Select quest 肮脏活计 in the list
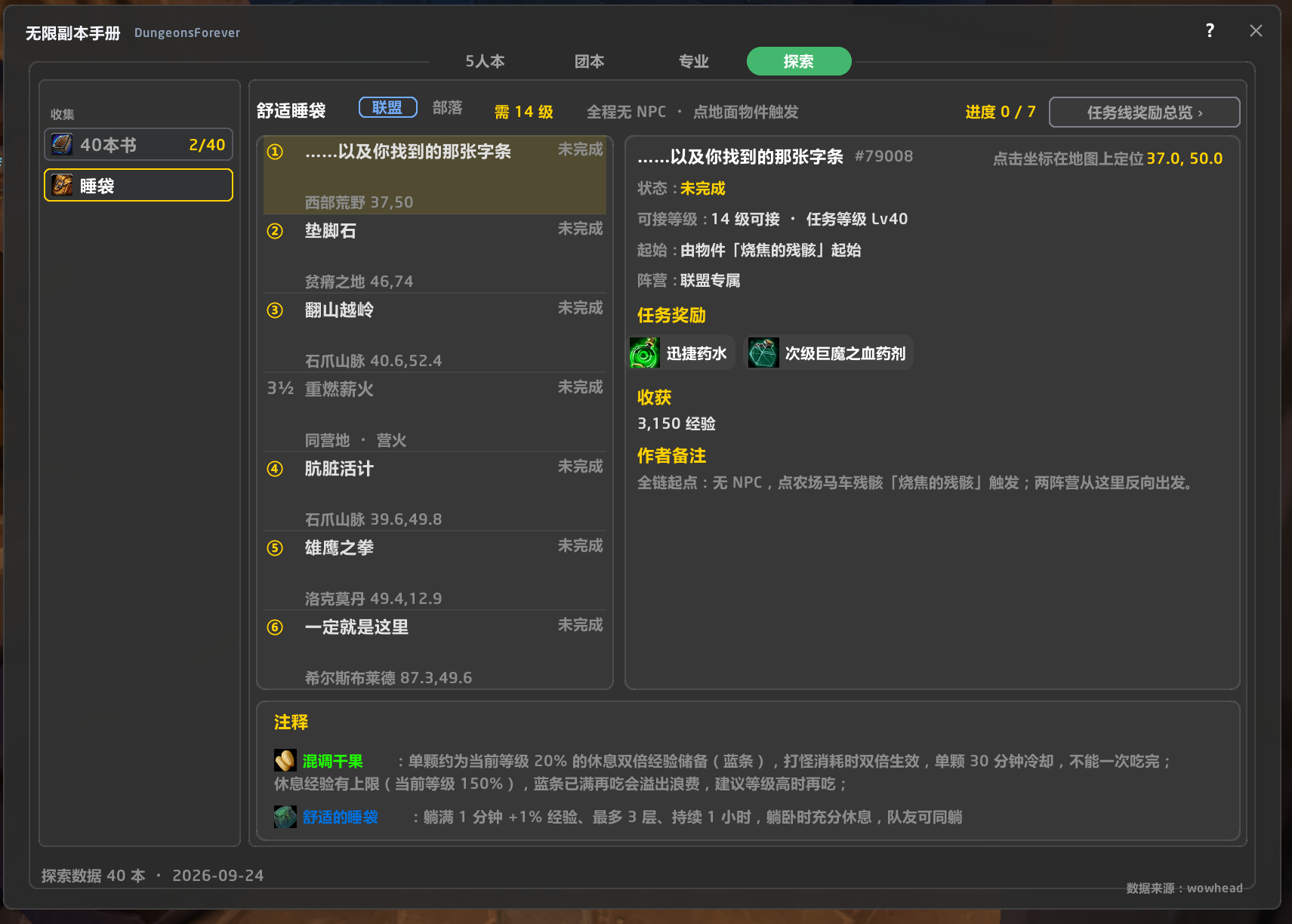Screen dimensions: 1292x924 pyautogui.click(x=435, y=492)
